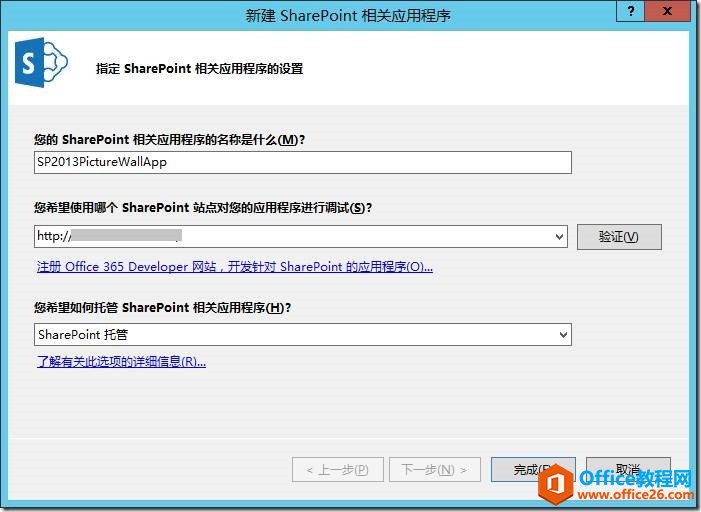Click the label 您的 SharePoint 相关应用程序的名称是什么(M)?
The height and width of the screenshot is (512, 701).
169,140
